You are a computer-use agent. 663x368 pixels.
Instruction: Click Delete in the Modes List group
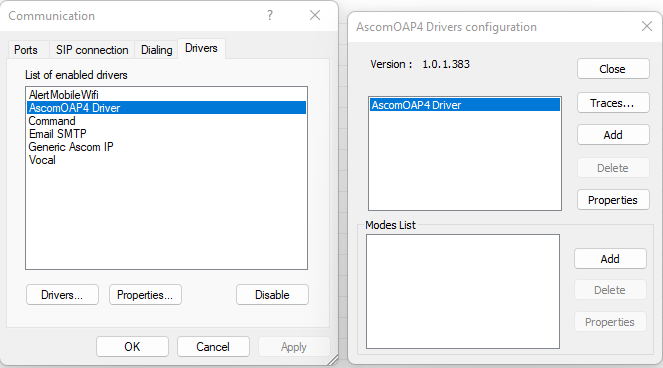click(610, 290)
